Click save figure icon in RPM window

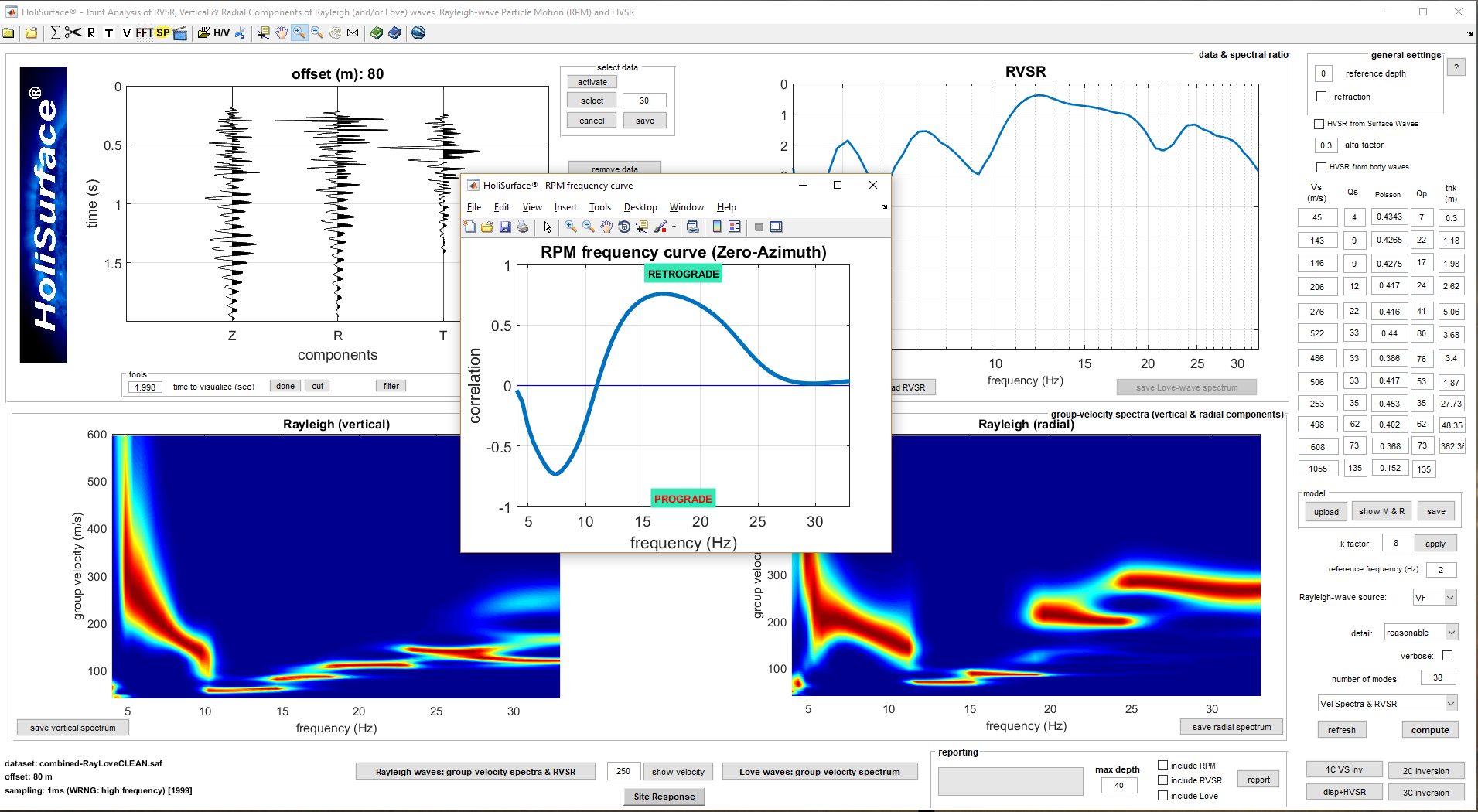pos(505,227)
